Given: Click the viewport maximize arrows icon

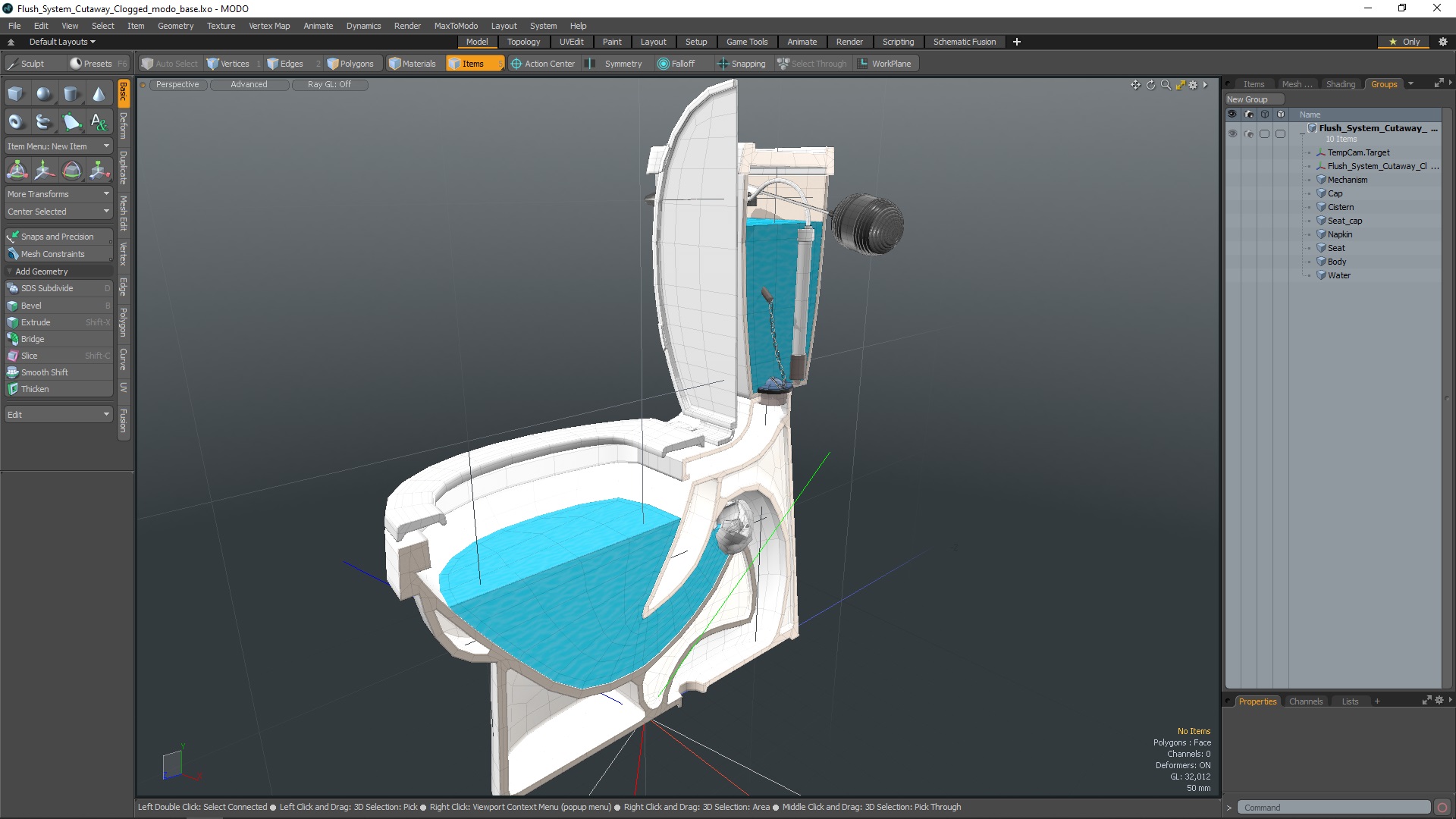Looking at the screenshot, I should click(1180, 85).
